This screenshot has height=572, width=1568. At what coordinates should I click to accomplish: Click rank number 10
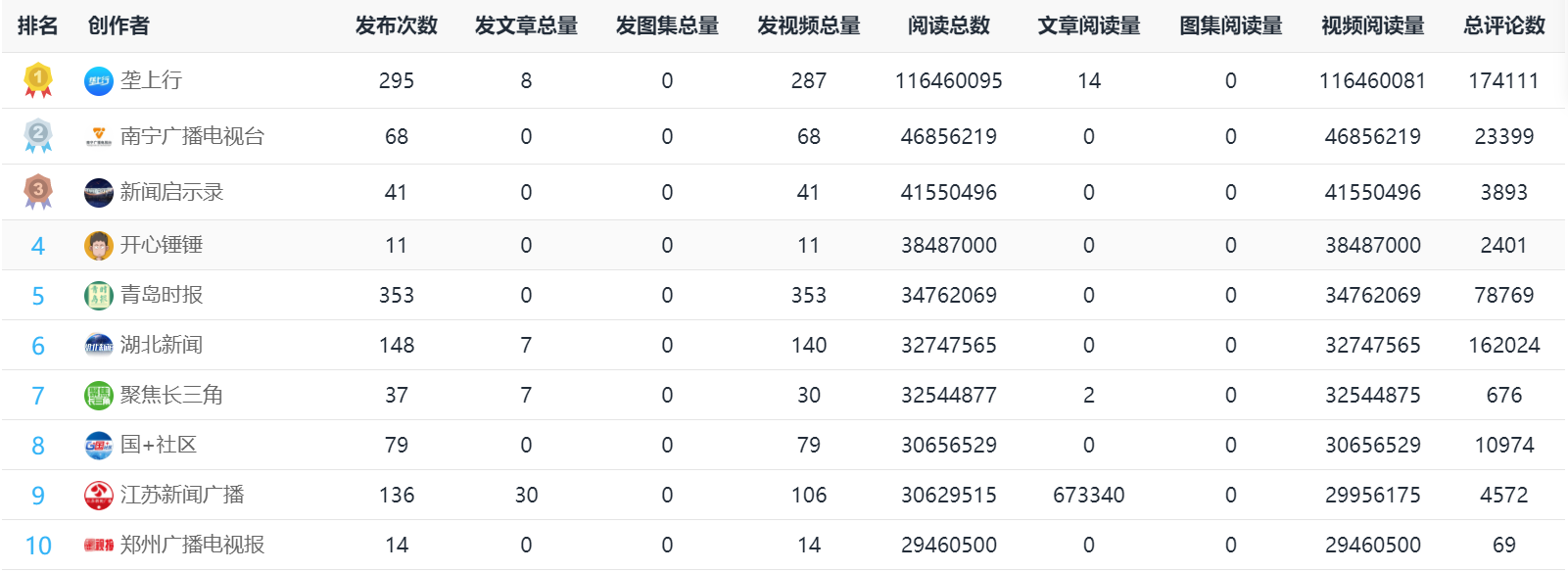(x=38, y=546)
